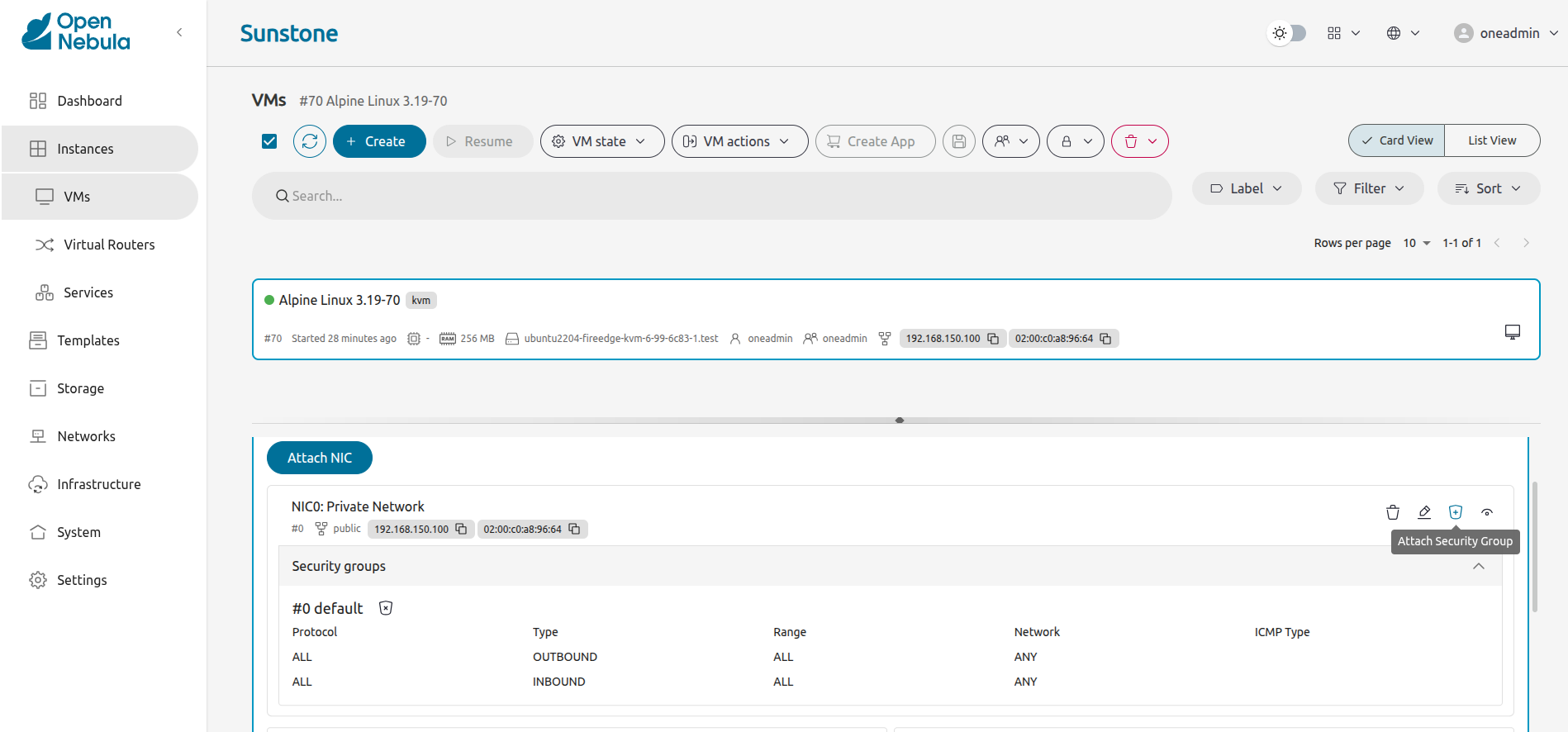Click the Attach NIC button
Screen dimensions: 1568x732
[x=319, y=458]
